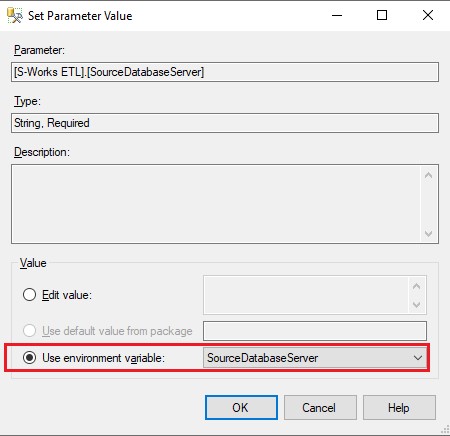The height and width of the screenshot is (436, 450).
Task: Click the default package value text field
Action: pyautogui.click(x=315, y=331)
